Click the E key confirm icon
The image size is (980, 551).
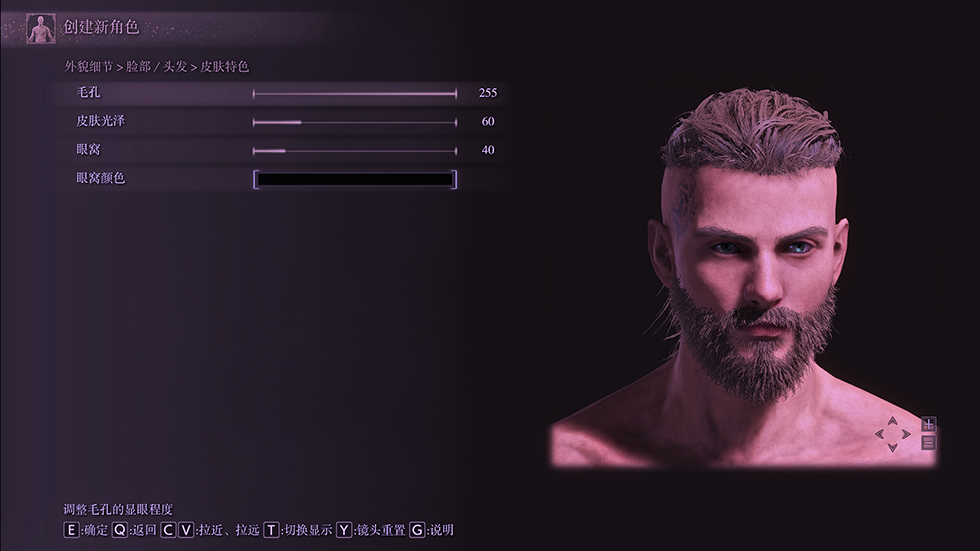[x=71, y=530]
